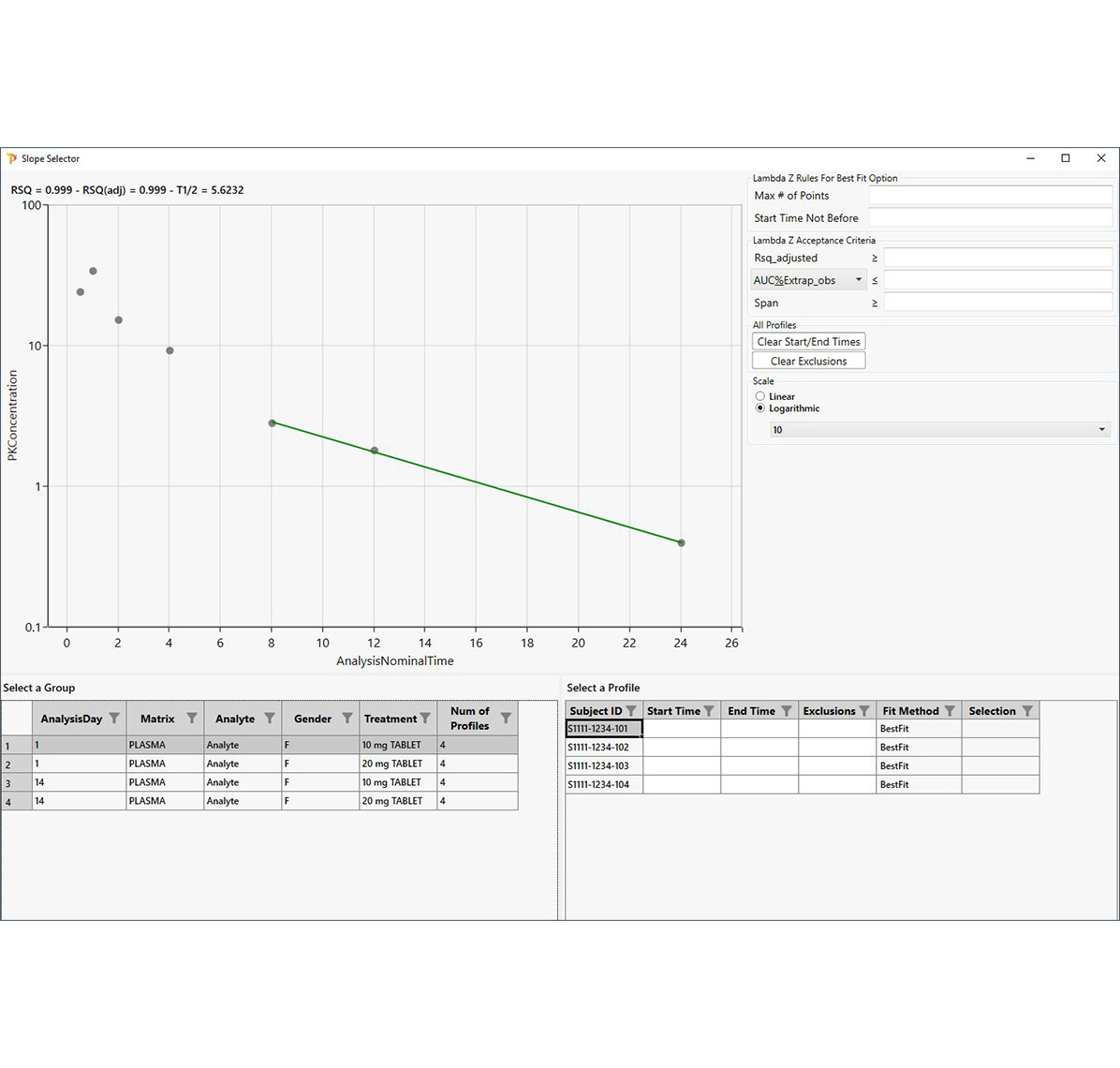Select profile S1111-1234-103

(x=604, y=765)
